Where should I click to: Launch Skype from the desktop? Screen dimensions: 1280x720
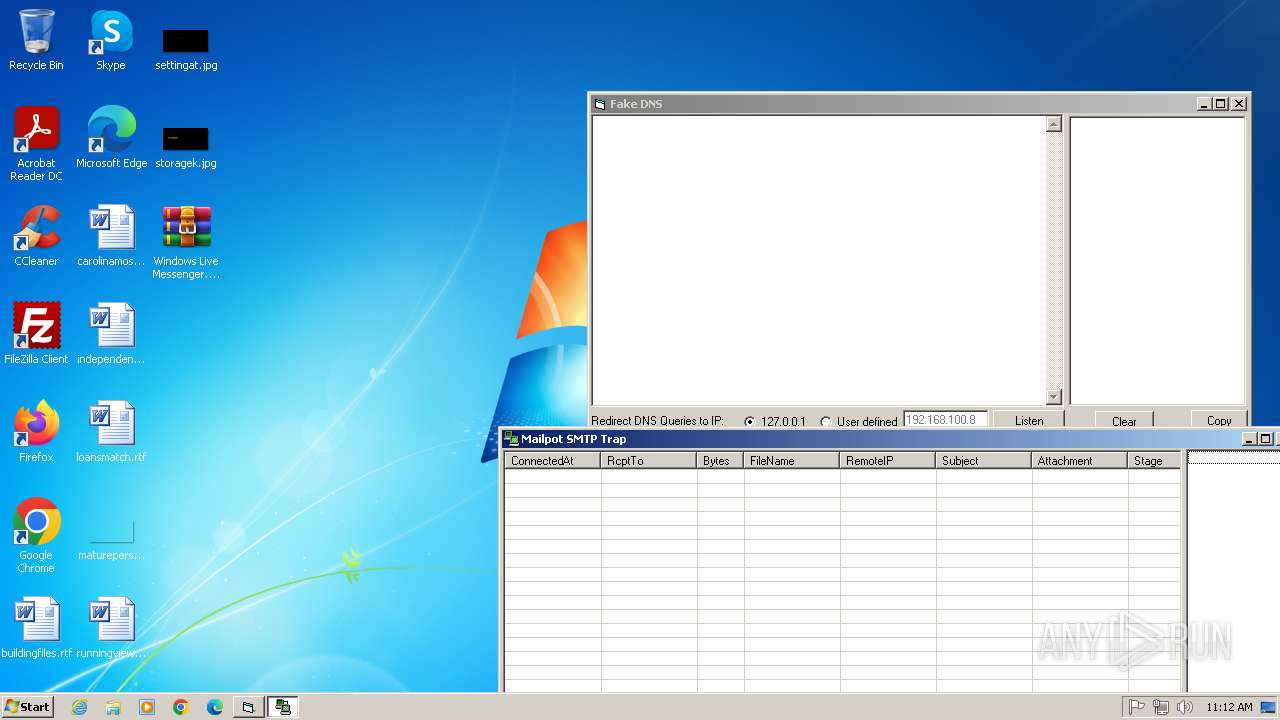click(x=111, y=40)
